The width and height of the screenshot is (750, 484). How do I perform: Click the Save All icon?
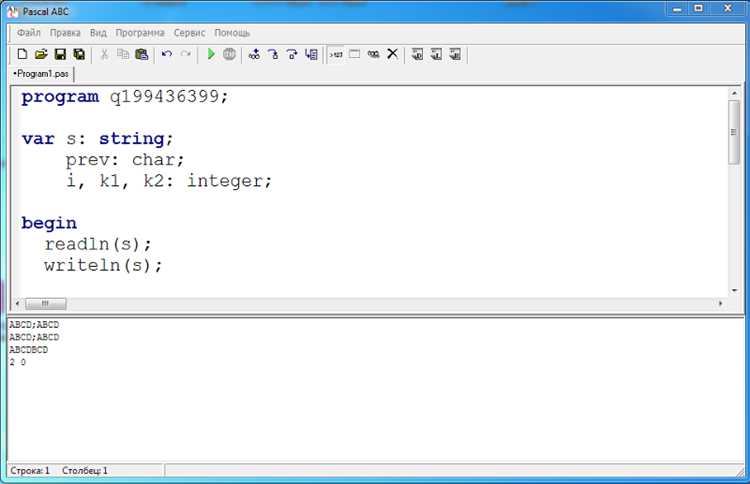[x=78, y=54]
